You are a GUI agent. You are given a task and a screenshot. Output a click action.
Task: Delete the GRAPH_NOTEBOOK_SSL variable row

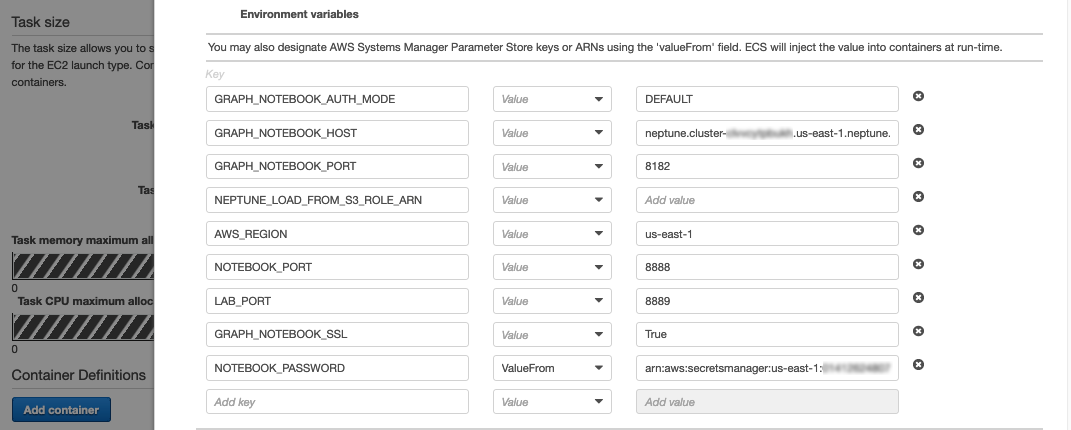coord(918,331)
